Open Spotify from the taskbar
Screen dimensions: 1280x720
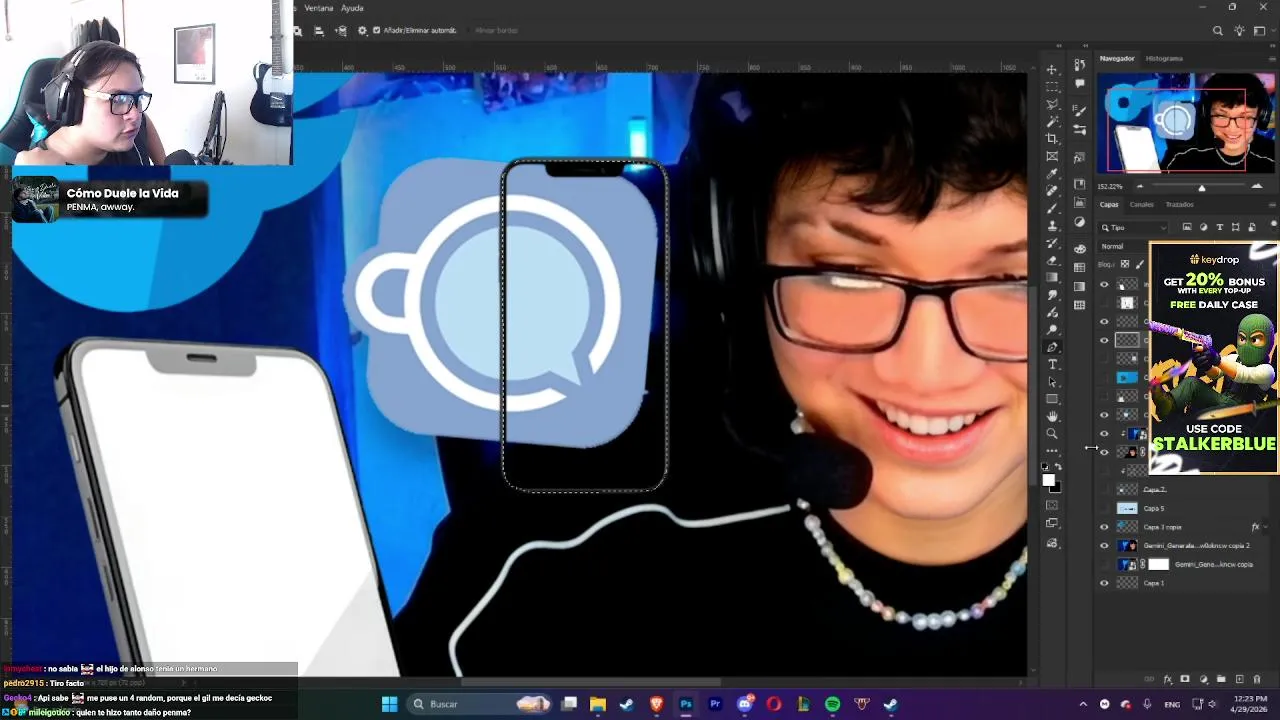click(832, 704)
